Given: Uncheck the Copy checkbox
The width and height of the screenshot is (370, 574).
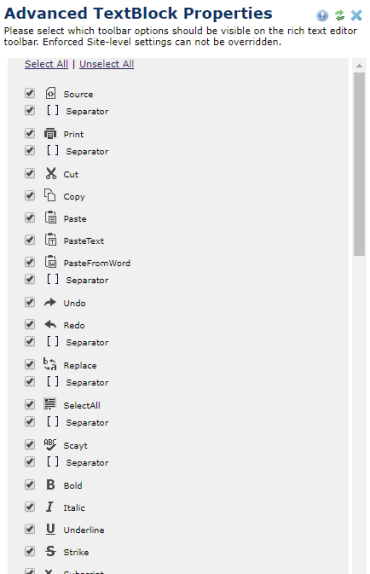Looking at the screenshot, I should [30, 195].
